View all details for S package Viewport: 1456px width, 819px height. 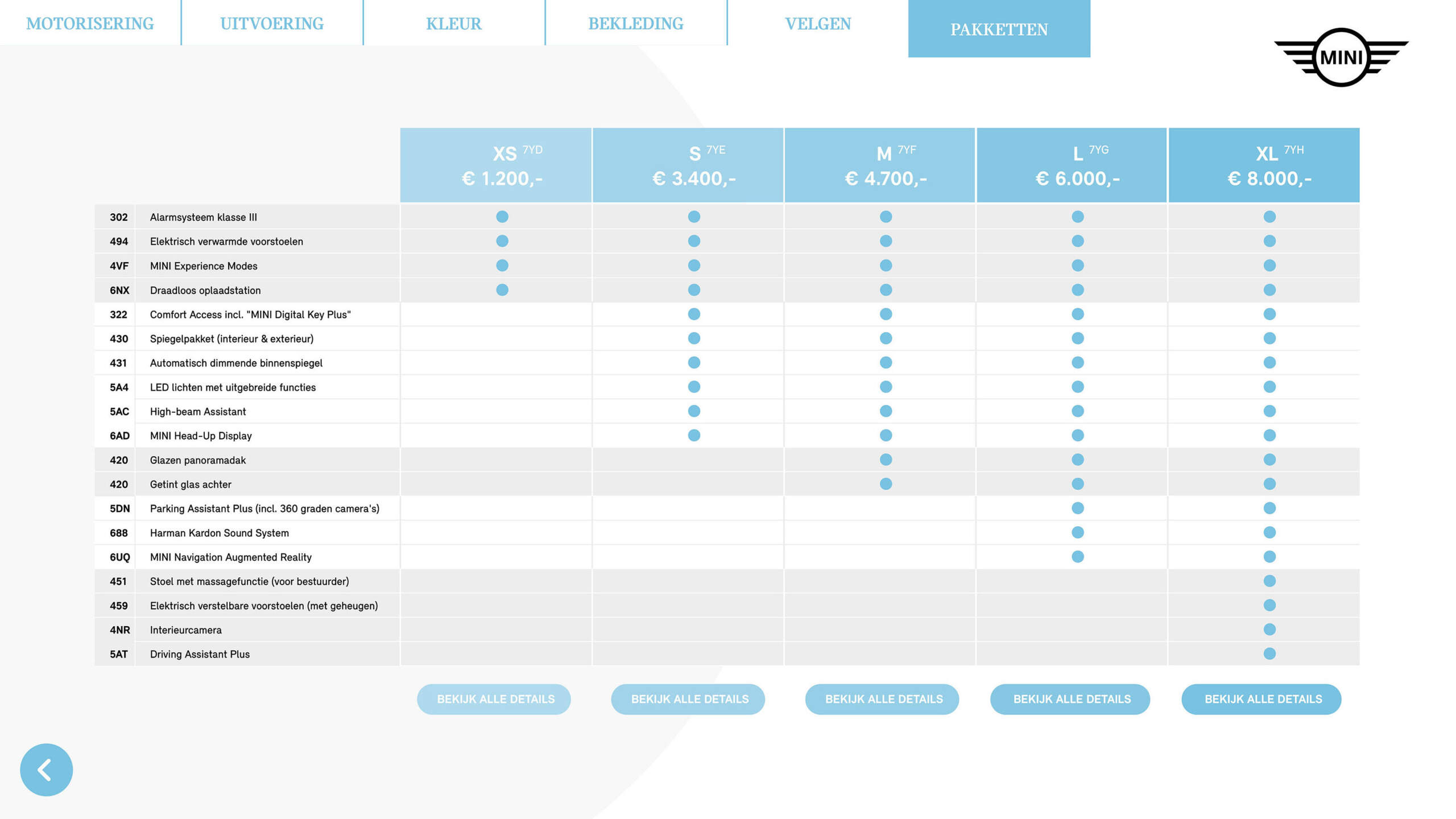point(688,699)
